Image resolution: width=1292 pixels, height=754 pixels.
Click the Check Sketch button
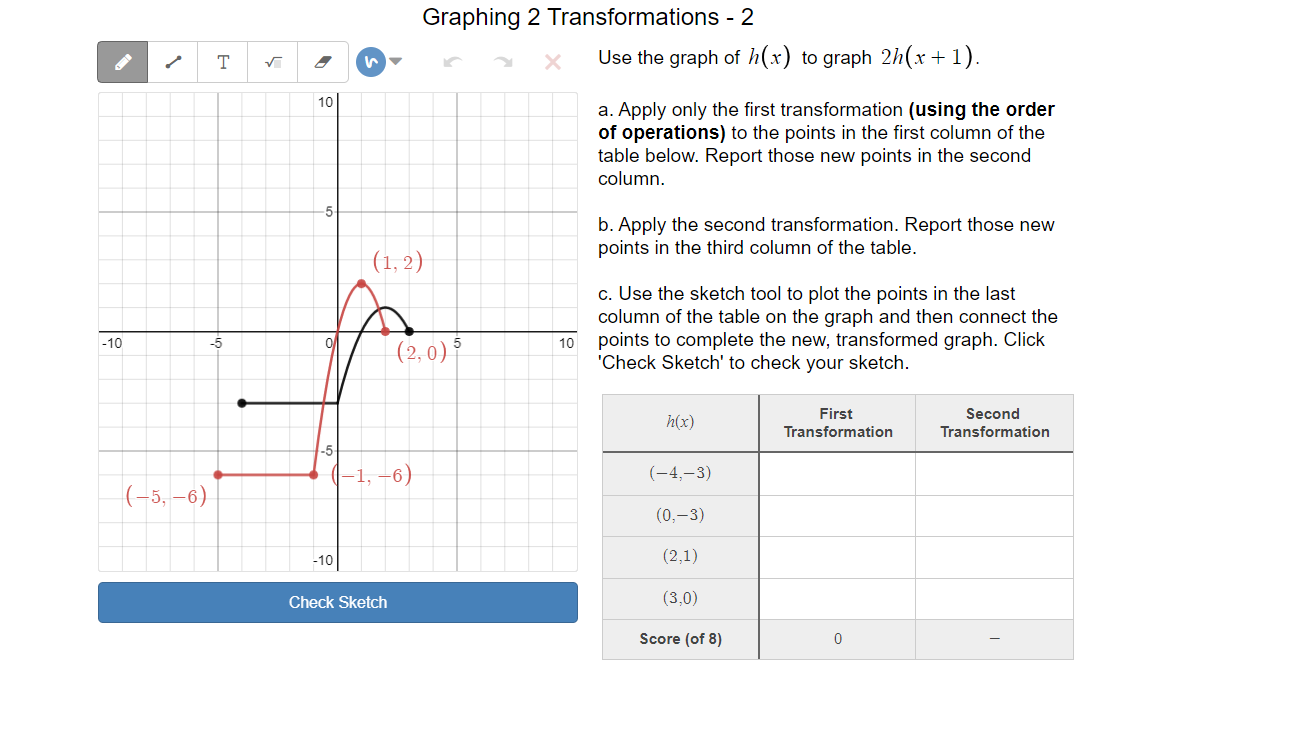click(x=337, y=602)
